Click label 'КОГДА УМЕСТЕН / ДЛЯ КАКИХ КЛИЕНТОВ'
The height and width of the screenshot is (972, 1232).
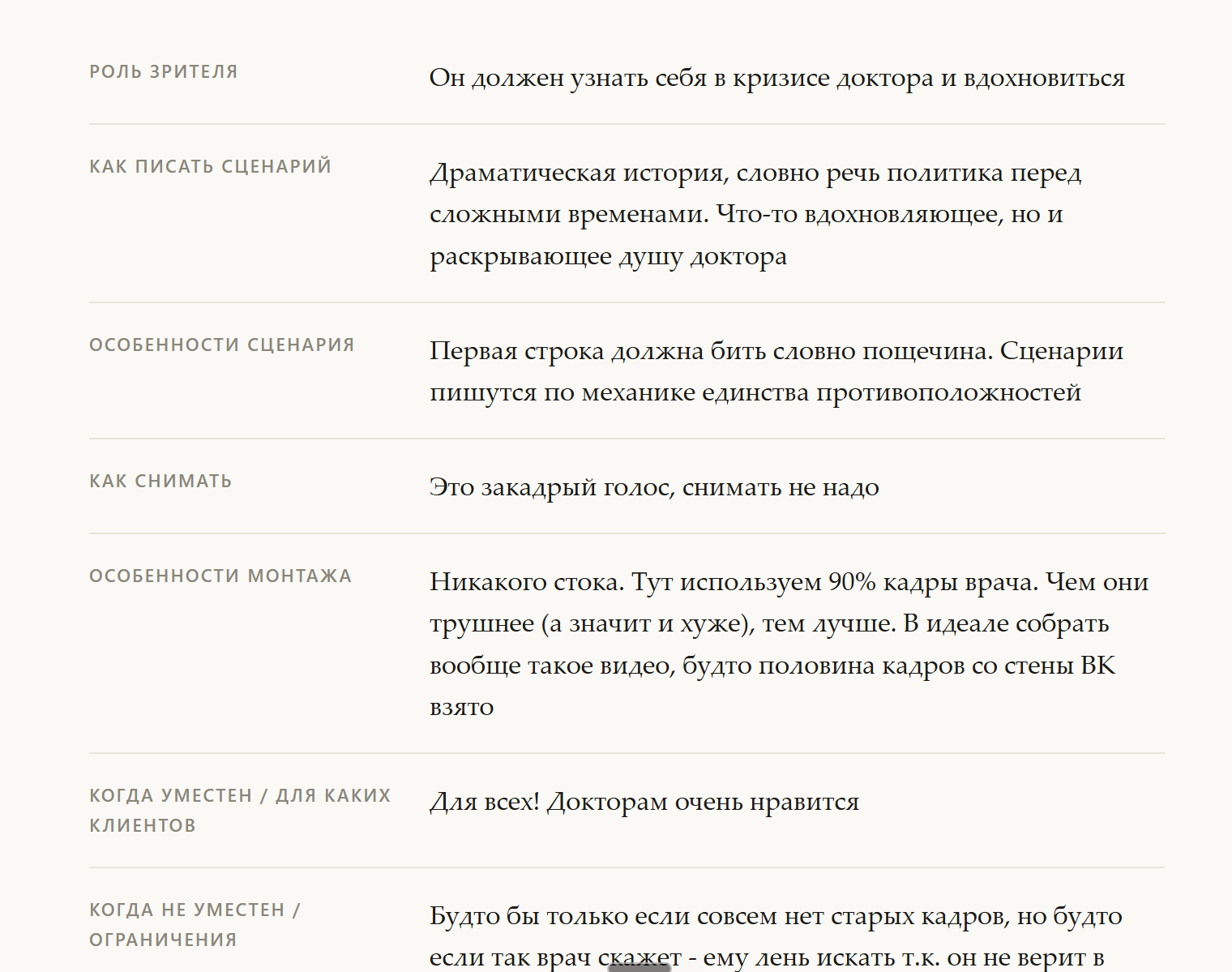click(240, 810)
